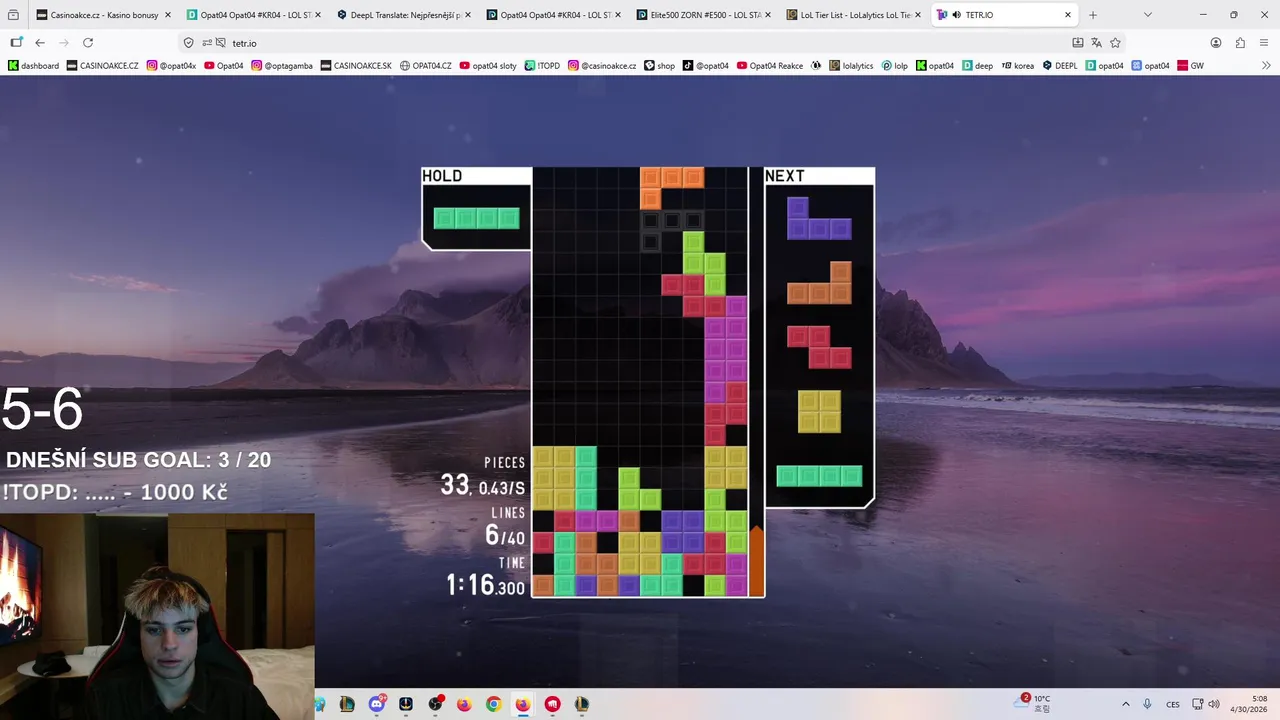Viewport: 1280px width, 720px height.
Task: Open the CASINOAKCE.CZ bookmark
Action: point(103,66)
